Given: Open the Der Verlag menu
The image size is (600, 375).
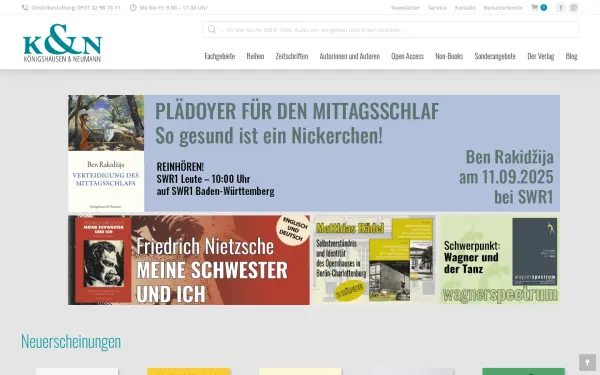Looking at the screenshot, I should (x=541, y=56).
